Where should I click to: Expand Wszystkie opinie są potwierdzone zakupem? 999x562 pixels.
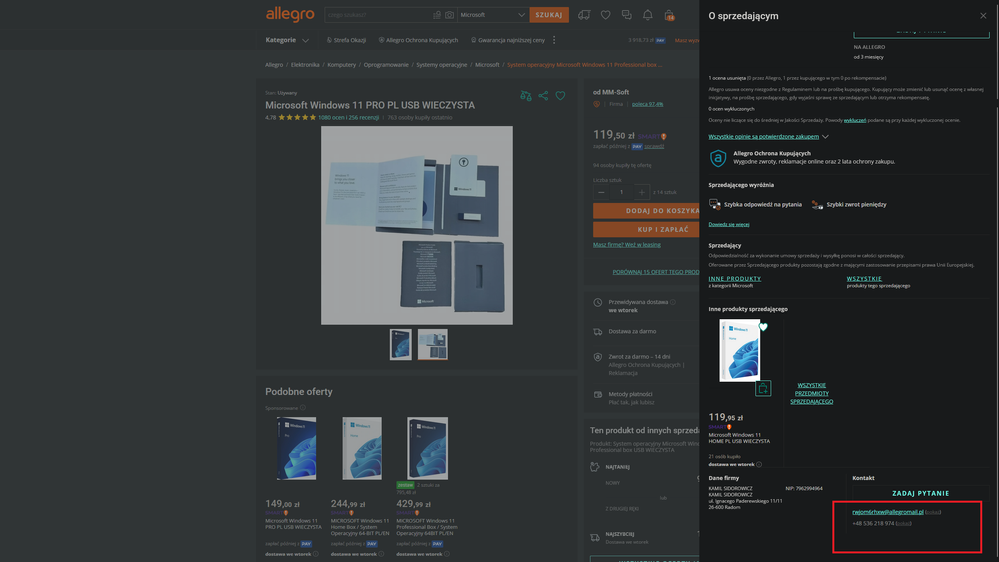pos(768,136)
